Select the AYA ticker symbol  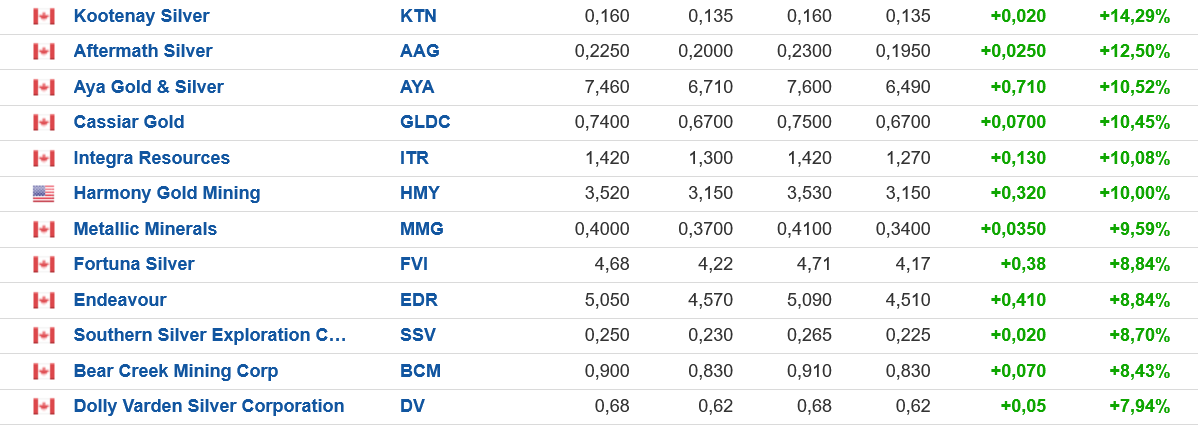pos(417,87)
